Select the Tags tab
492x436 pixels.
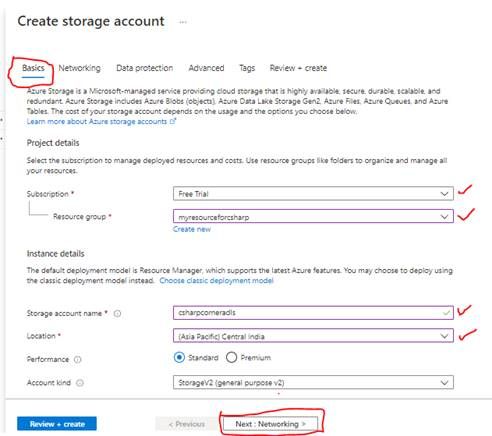(247, 68)
